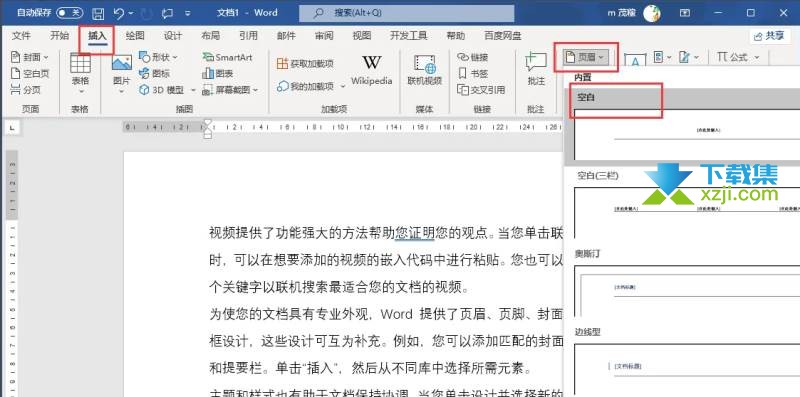
Task: Open the 页眉 header dropdown
Action: coord(585,57)
